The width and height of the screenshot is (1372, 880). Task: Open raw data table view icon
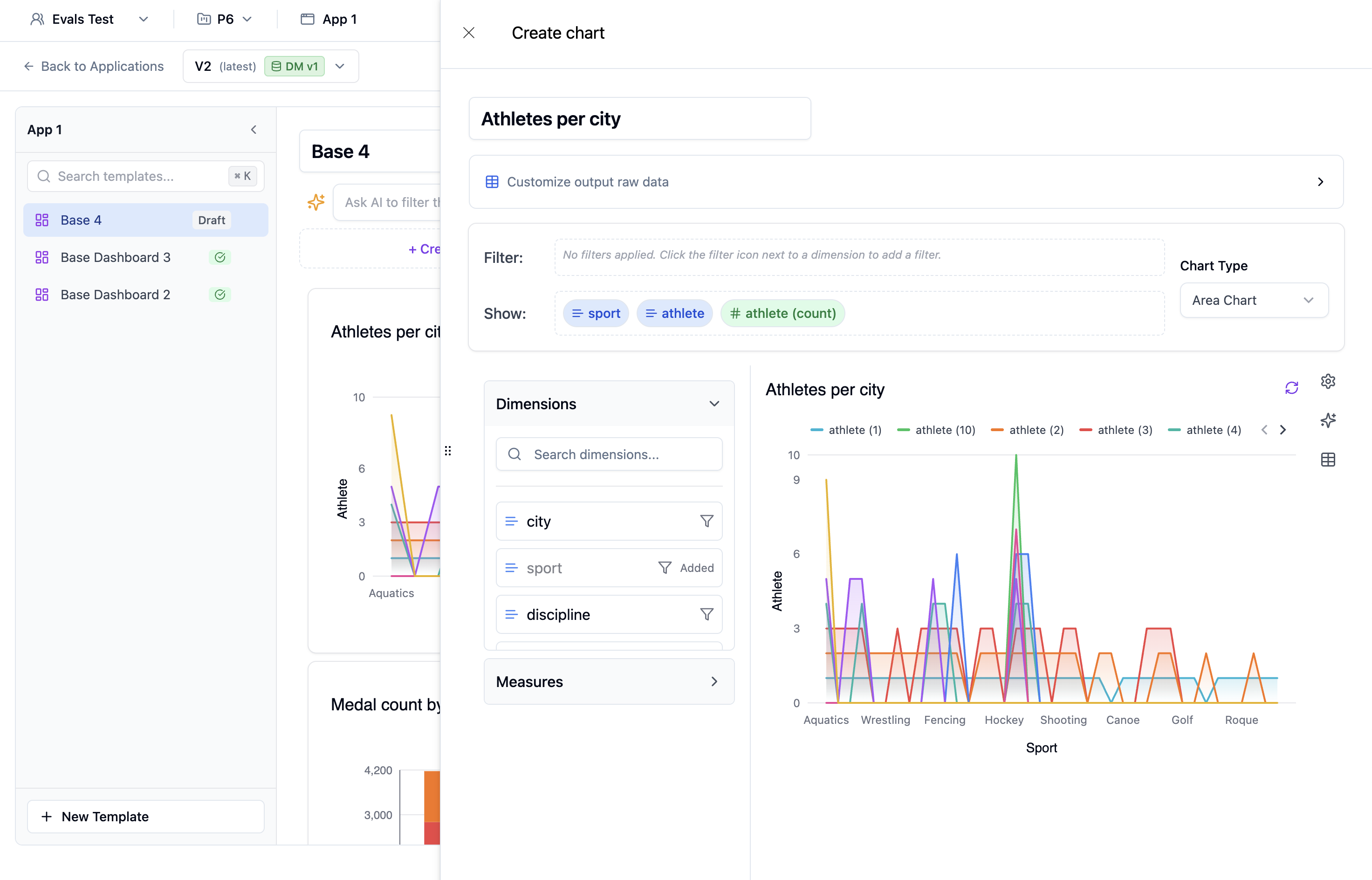click(1329, 460)
